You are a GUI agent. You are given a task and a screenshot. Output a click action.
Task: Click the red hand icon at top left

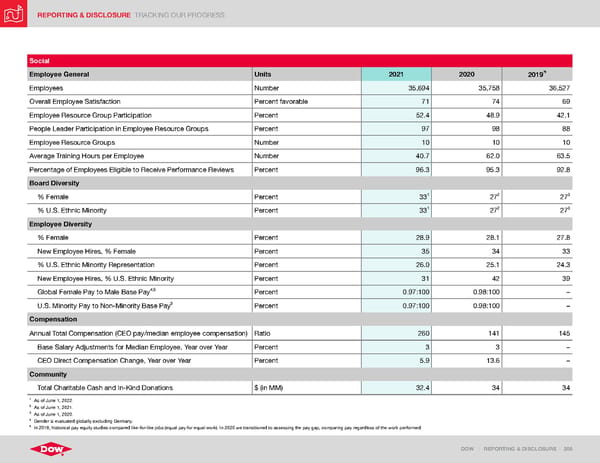coord(13,13)
